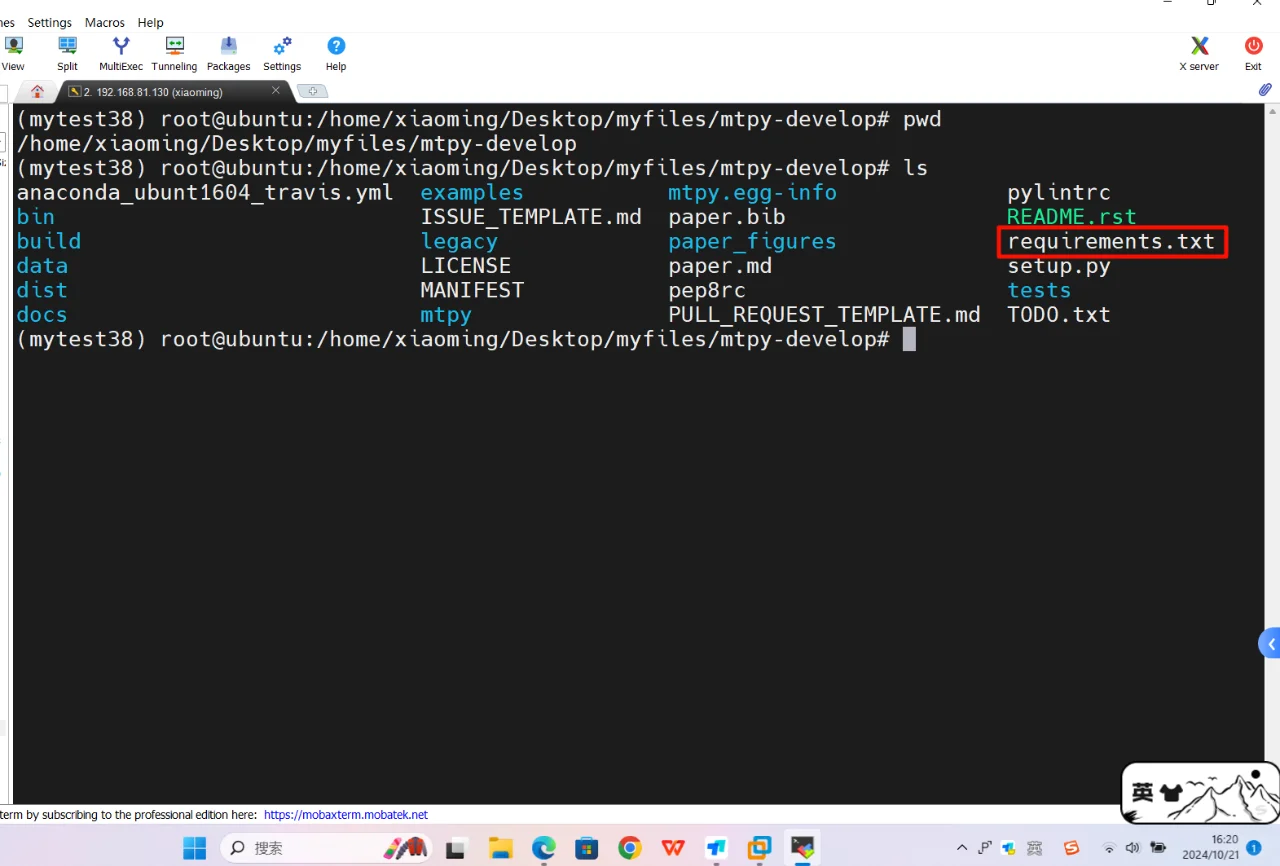Open the Help menu in menu bar
Screen dimensions: 1280x866
click(x=150, y=22)
